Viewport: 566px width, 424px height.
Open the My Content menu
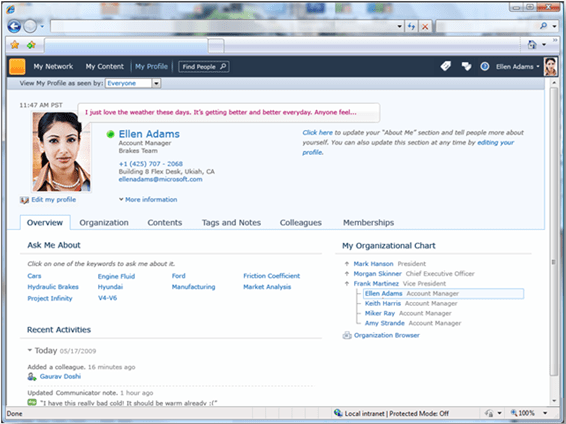[105, 66]
